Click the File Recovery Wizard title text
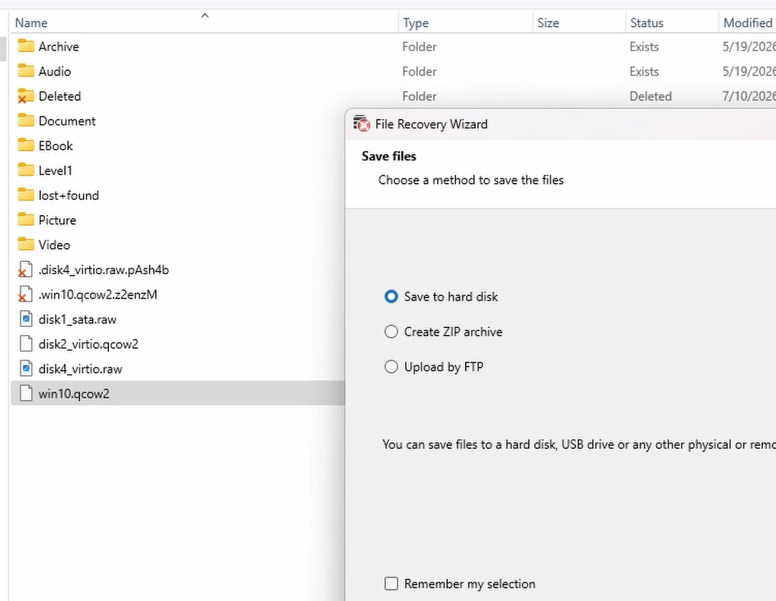This screenshot has height=601, width=776. (x=431, y=124)
